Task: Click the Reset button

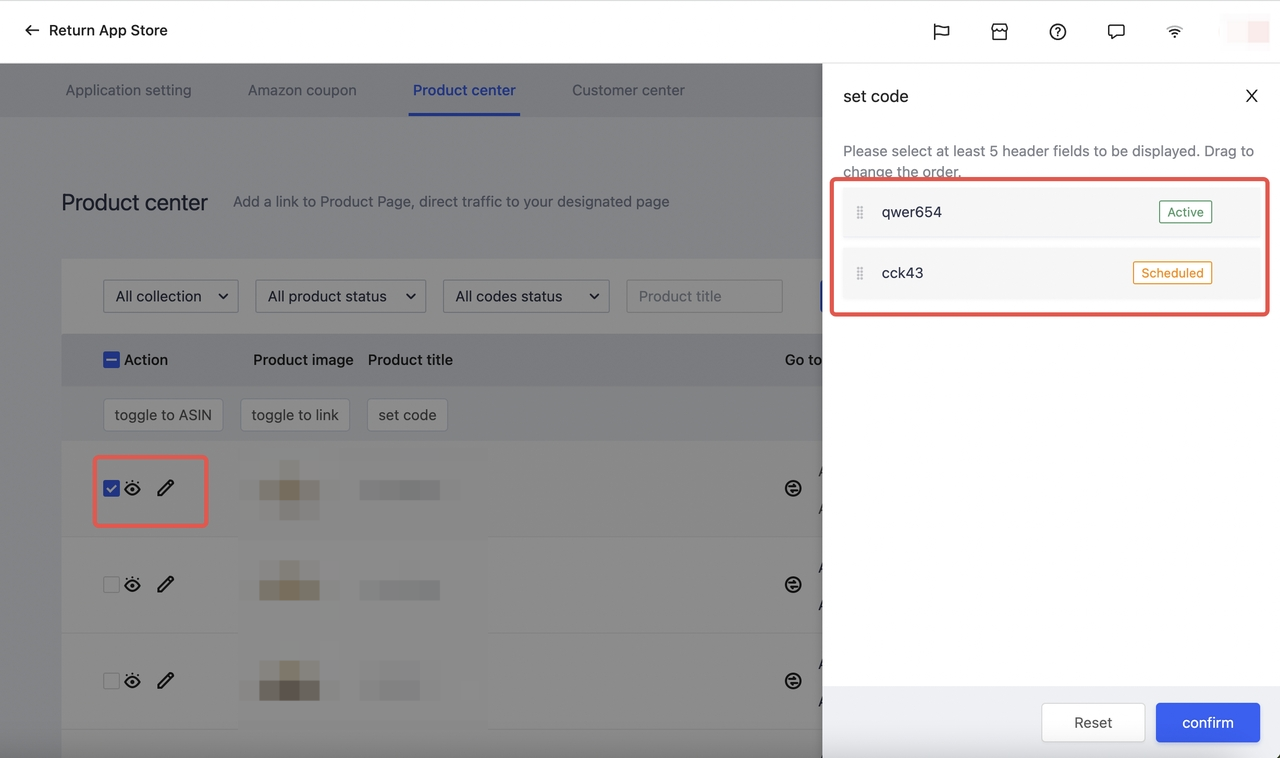Action: point(1093,722)
